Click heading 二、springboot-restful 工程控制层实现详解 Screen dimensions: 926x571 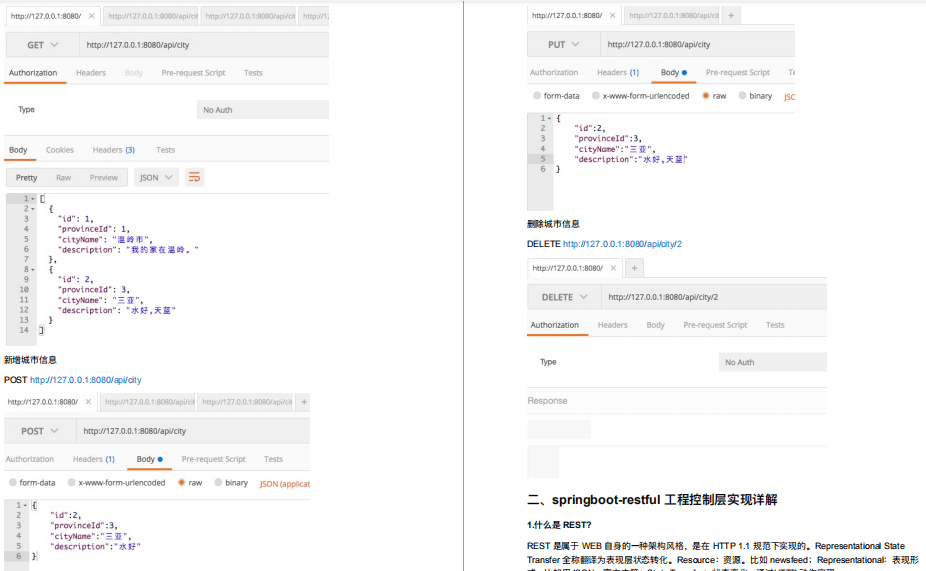(652, 500)
